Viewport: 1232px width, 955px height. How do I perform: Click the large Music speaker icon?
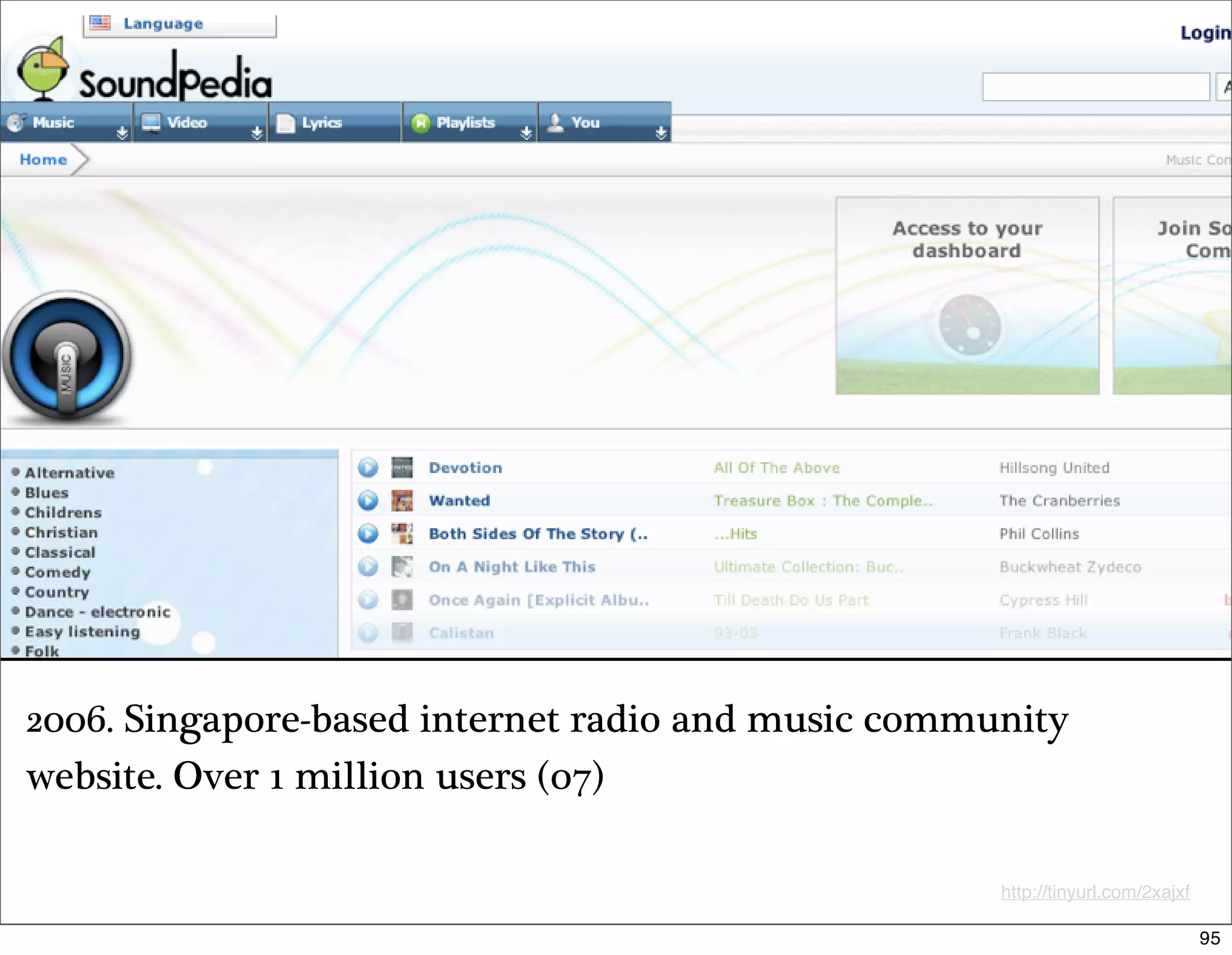point(67,358)
